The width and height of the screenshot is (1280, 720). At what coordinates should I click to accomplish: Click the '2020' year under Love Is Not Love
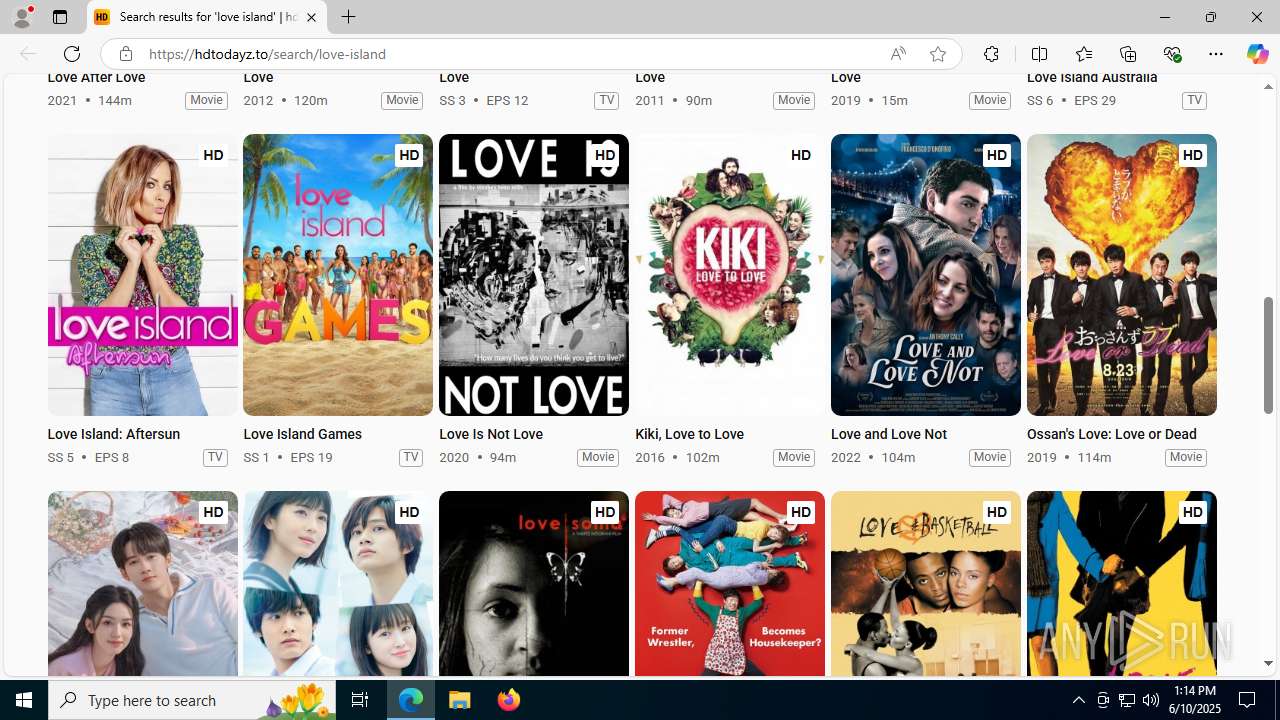click(x=454, y=457)
